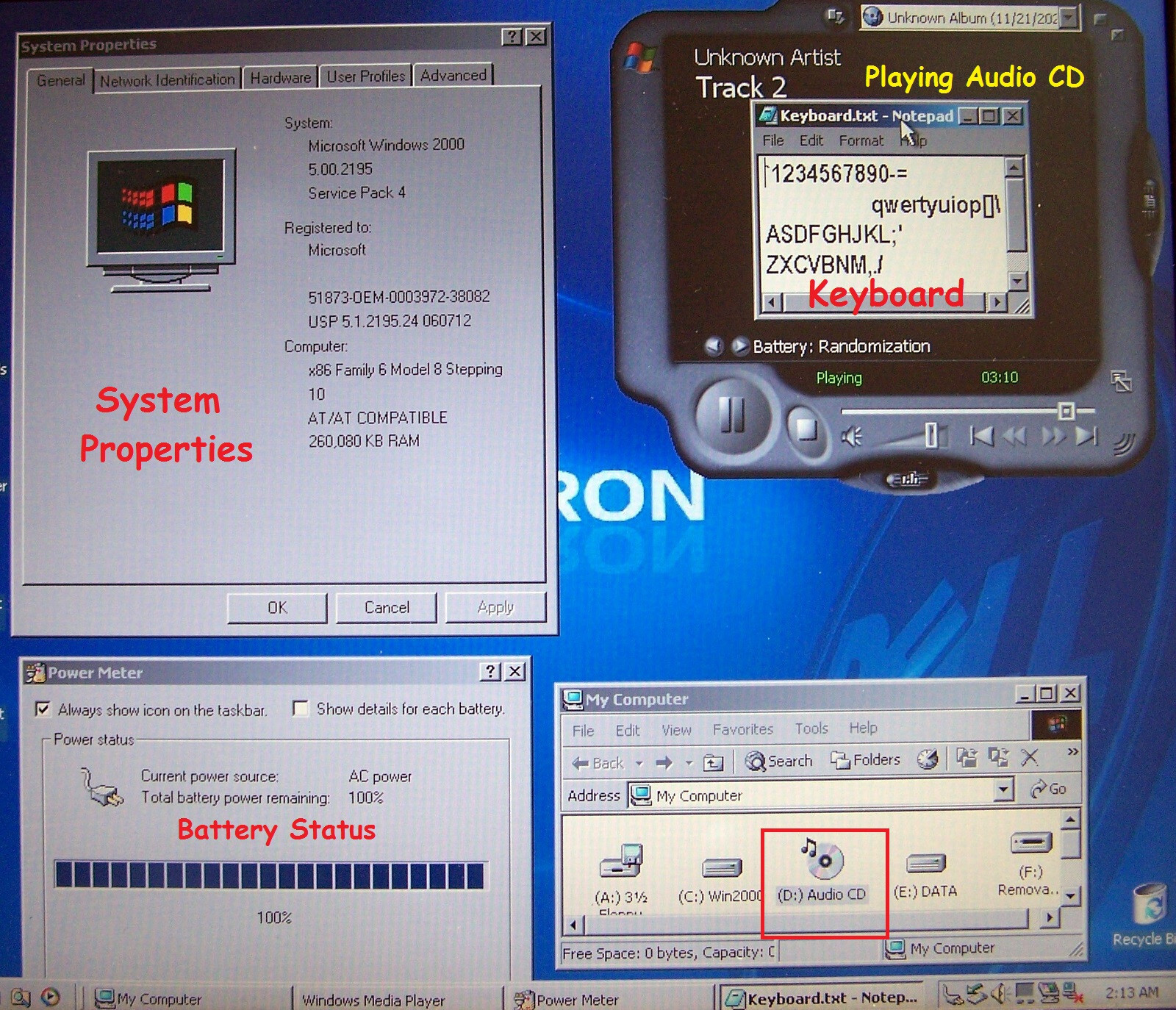Pause the track in Windows Media Player

click(732, 415)
